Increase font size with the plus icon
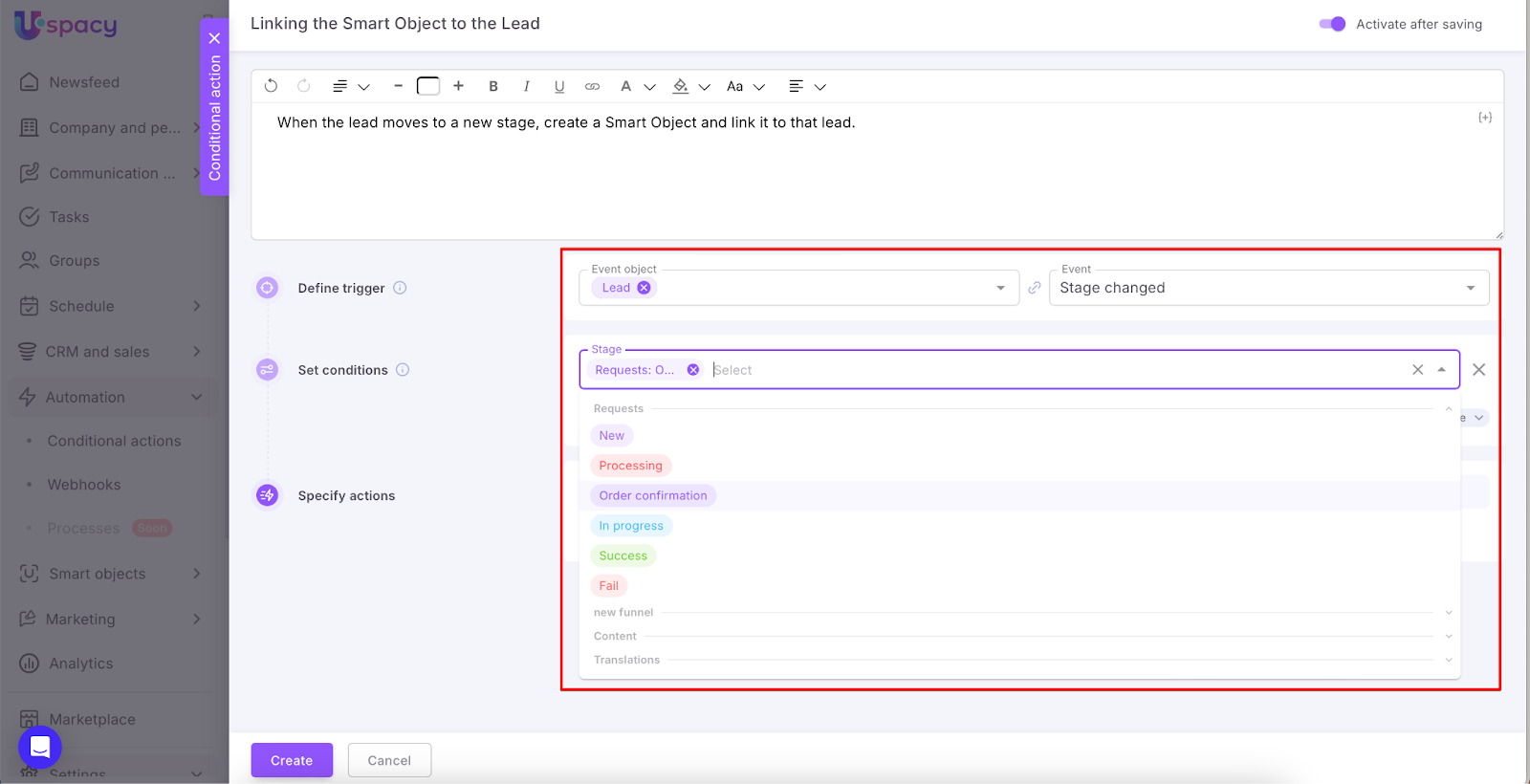Screen dimensions: 1530x784 (459, 86)
